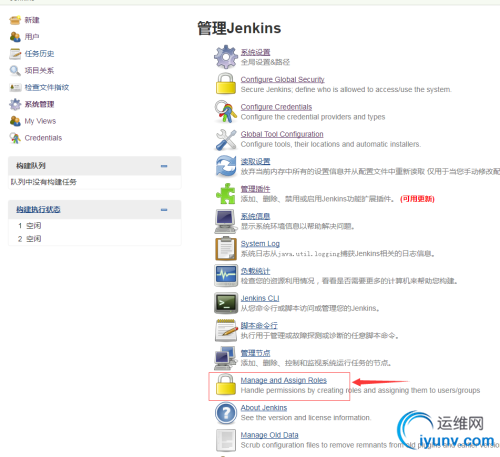Click the wrench icon for Global Tool Configuration
The image size is (500, 457).
226,139
